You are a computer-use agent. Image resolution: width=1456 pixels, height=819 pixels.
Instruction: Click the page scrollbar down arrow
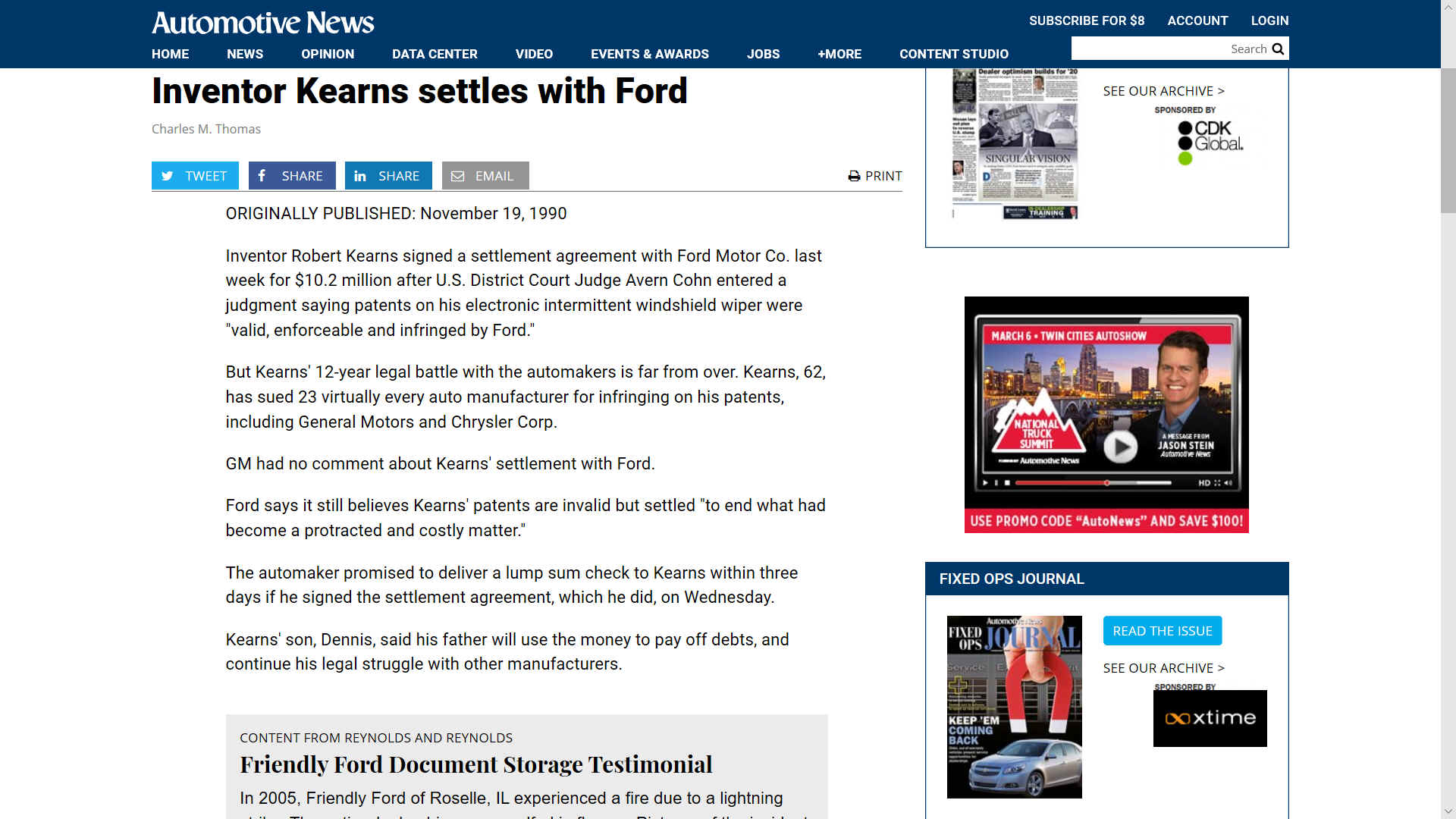(x=1448, y=811)
